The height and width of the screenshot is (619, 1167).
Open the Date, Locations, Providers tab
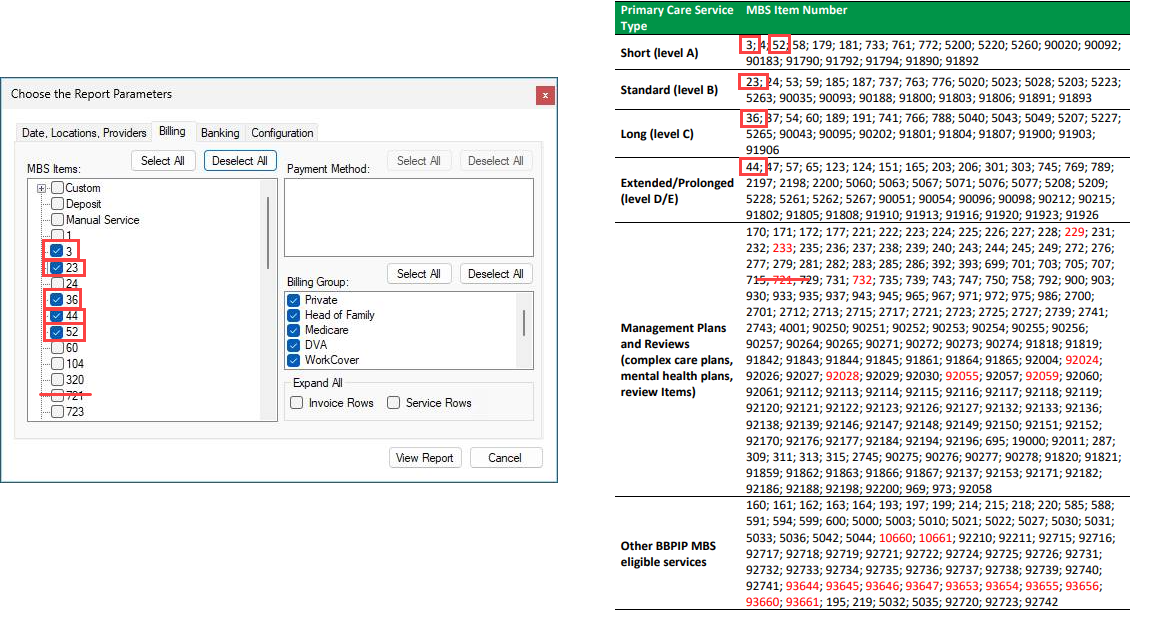(84, 133)
